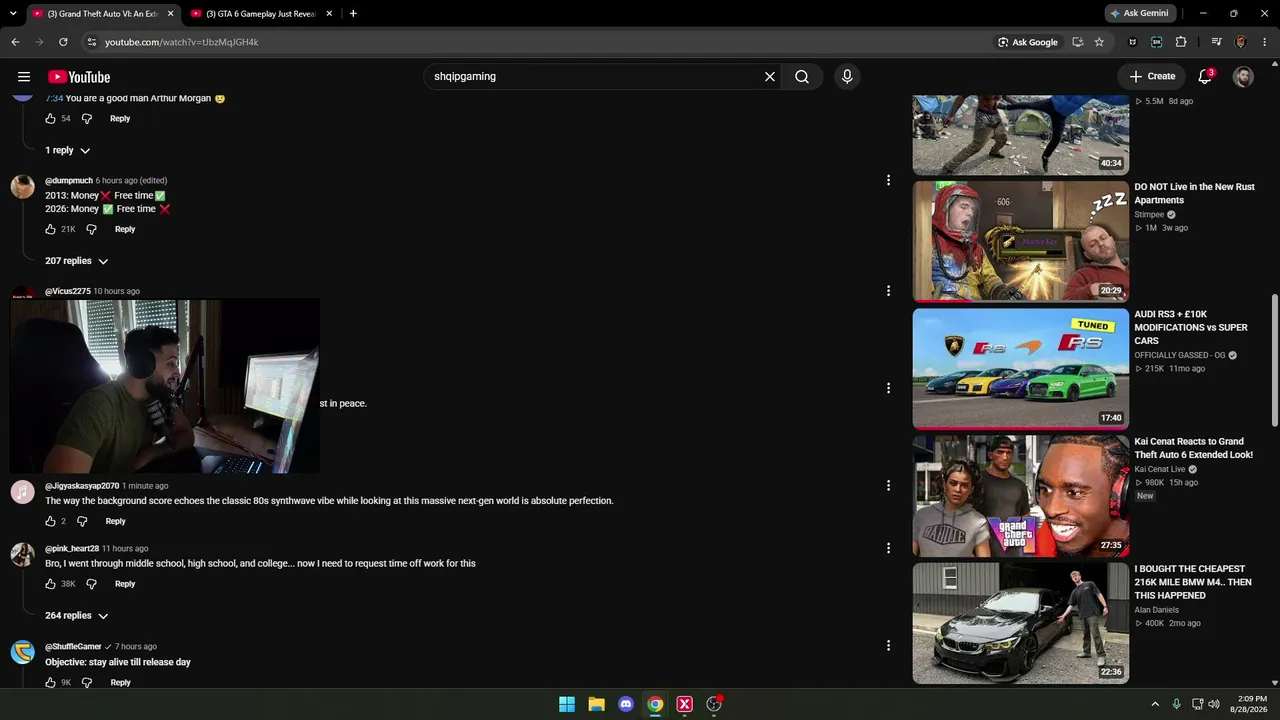1280x720 pixels.
Task: Like the Arthur Morgan comment
Action: (50, 118)
